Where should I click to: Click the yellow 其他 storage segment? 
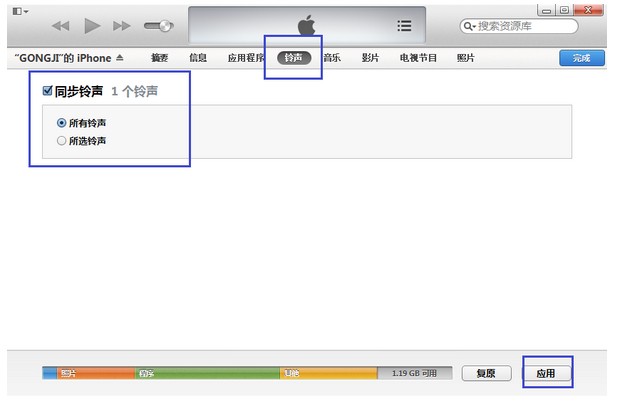329,373
